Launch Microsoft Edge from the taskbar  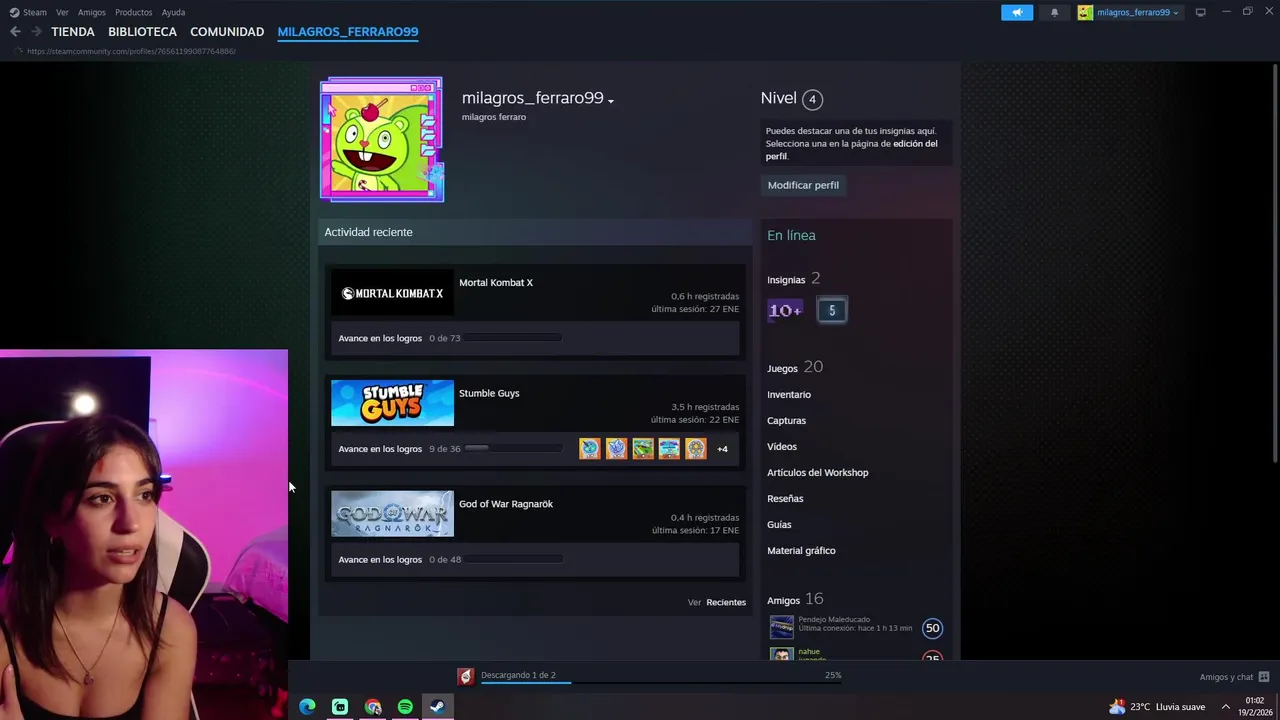307,707
